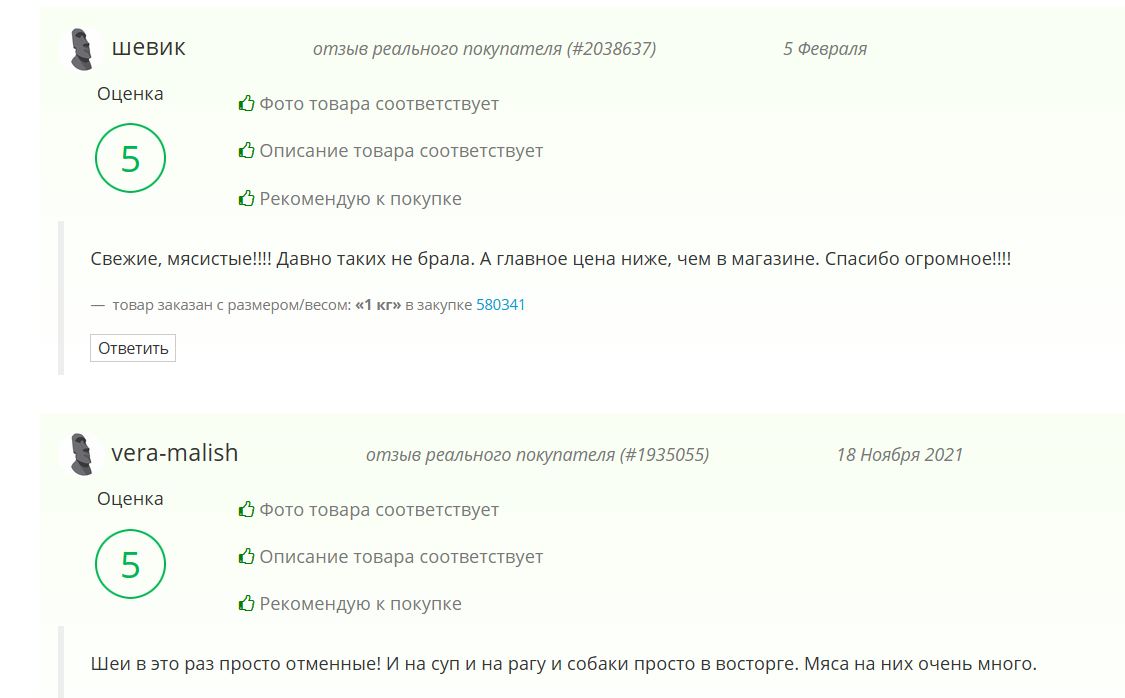Click the rating circle in шевик's review
The height and width of the screenshot is (698, 1125).
(x=130, y=159)
